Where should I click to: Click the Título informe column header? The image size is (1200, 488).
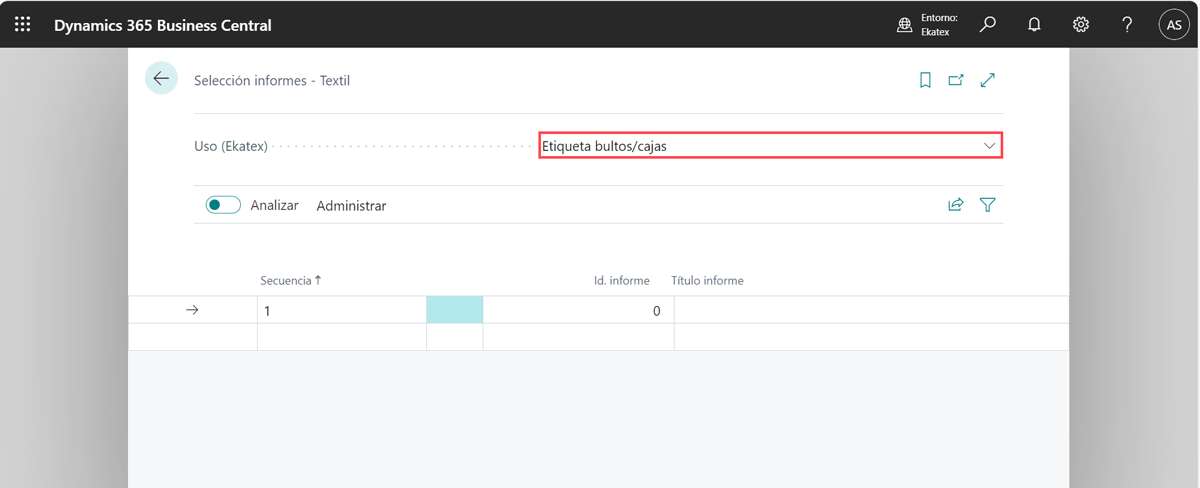point(707,281)
